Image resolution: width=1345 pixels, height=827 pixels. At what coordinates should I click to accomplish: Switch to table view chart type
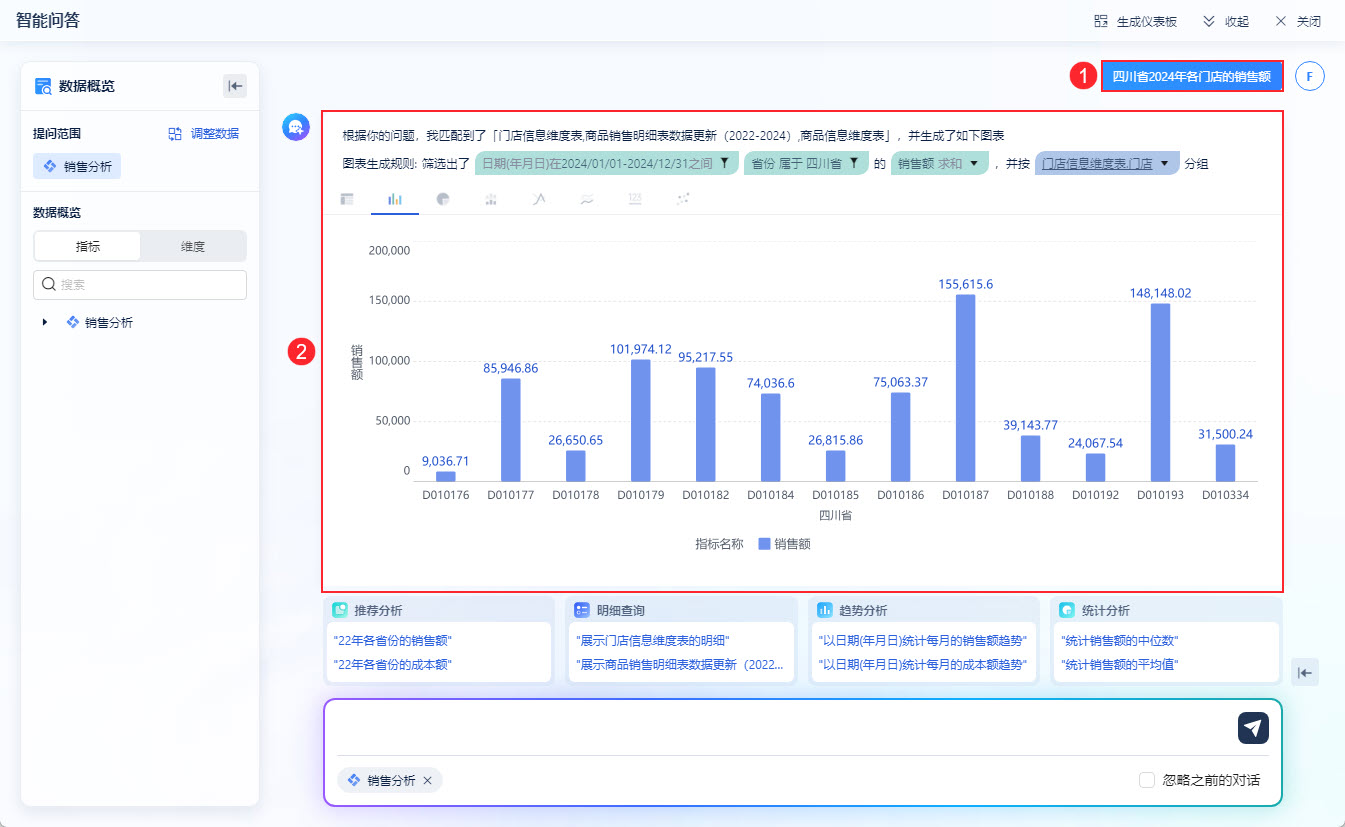[347, 199]
